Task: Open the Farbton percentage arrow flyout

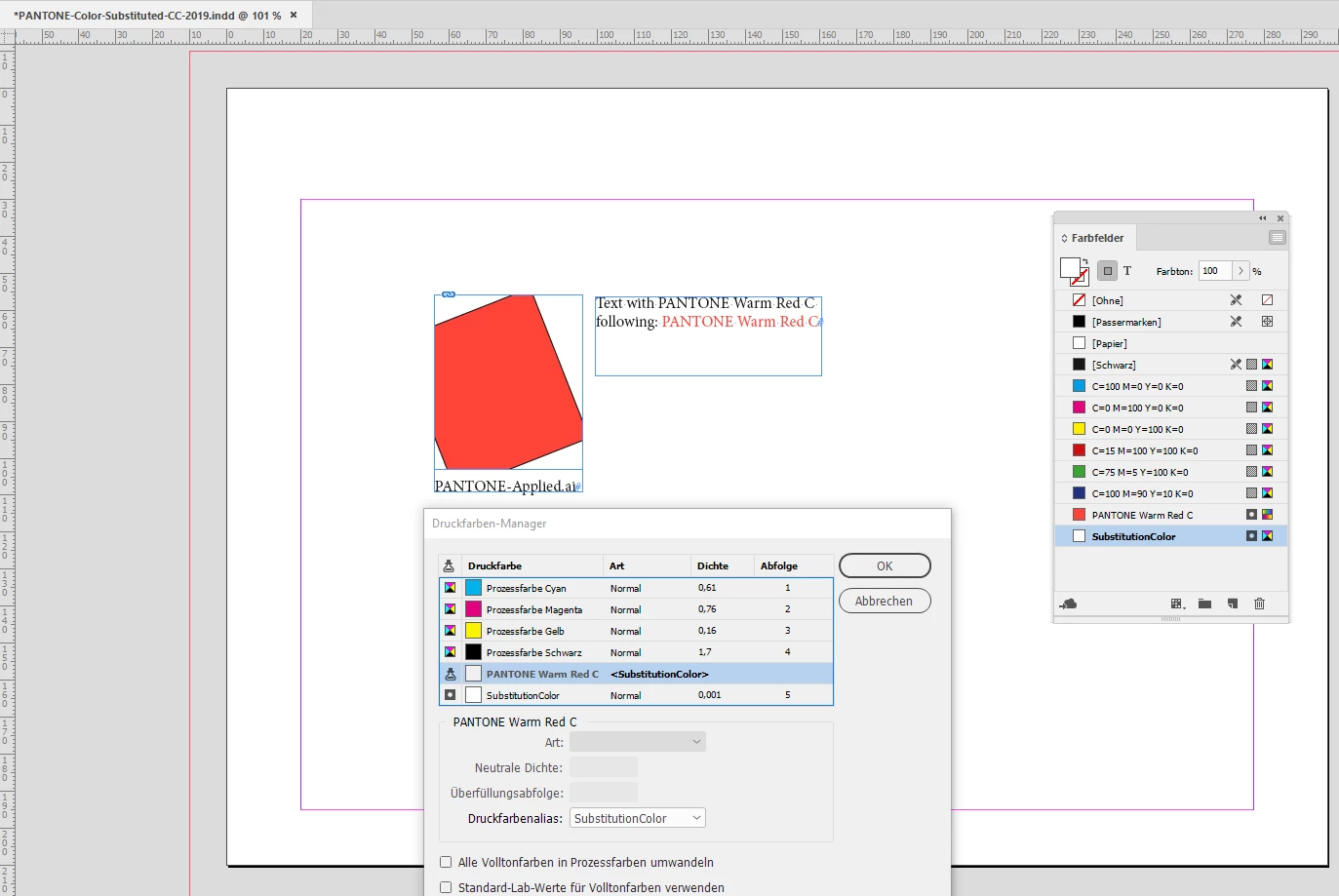Action: pyautogui.click(x=1241, y=271)
